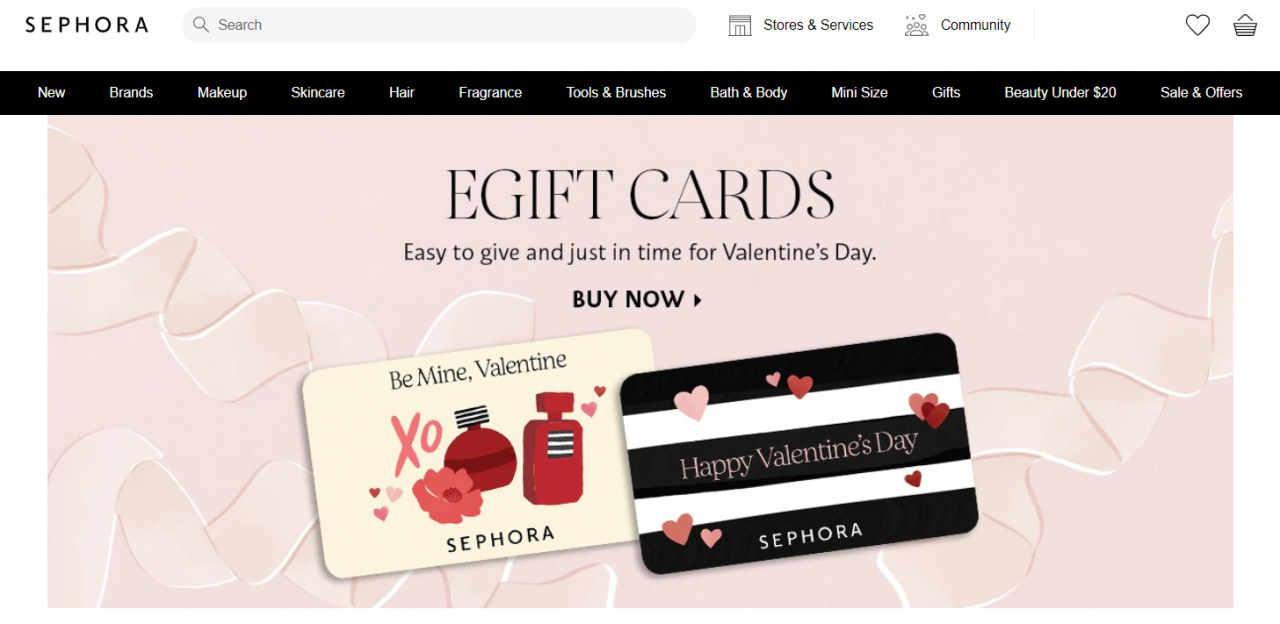Select the Tools & Brushes menu

click(x=616, y=92)
